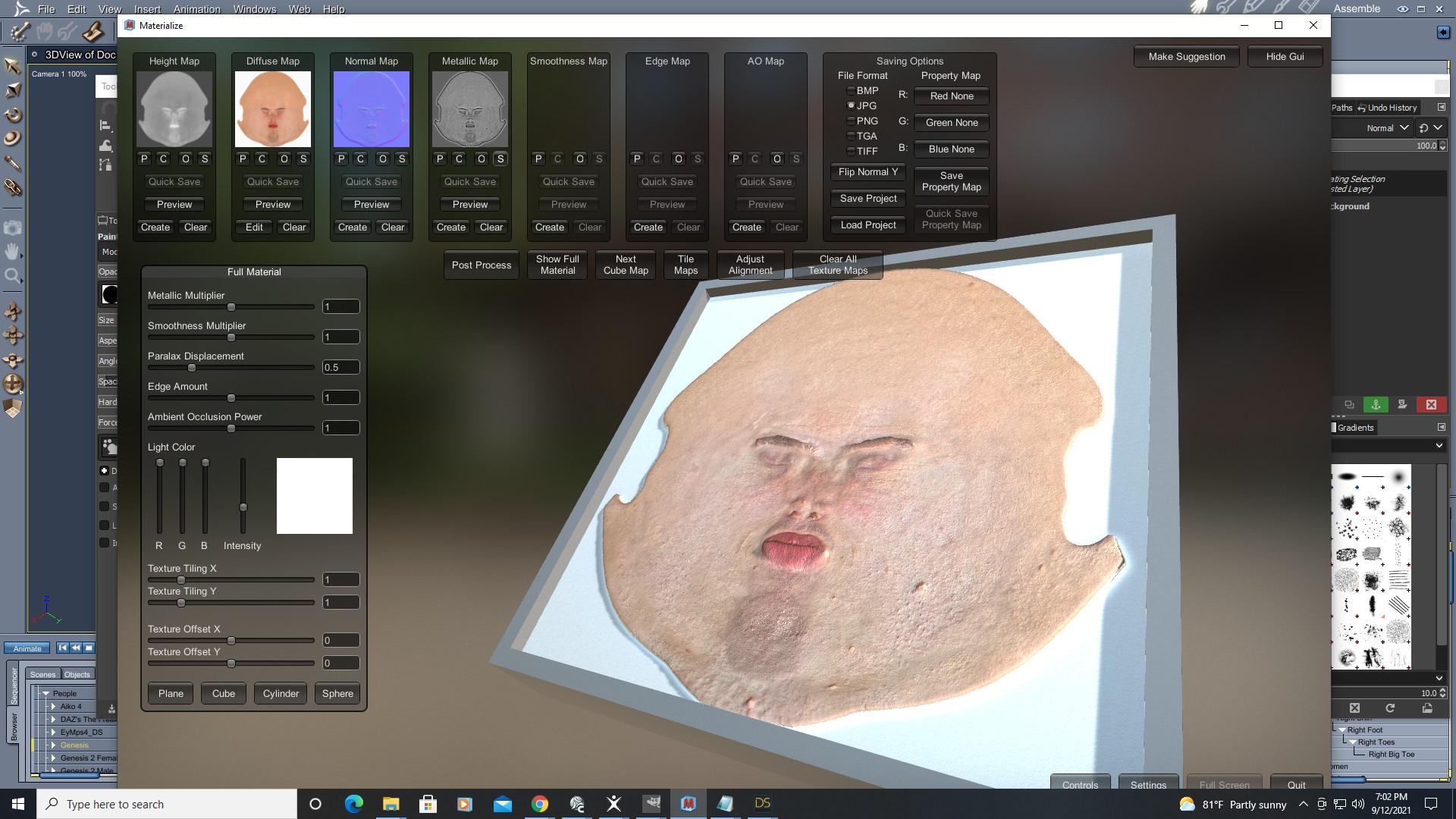Image resolution: width=1456 pixels, height=819 pixels.
Task: Select PNG file format radio button
Action: click(x=851, y=121)
